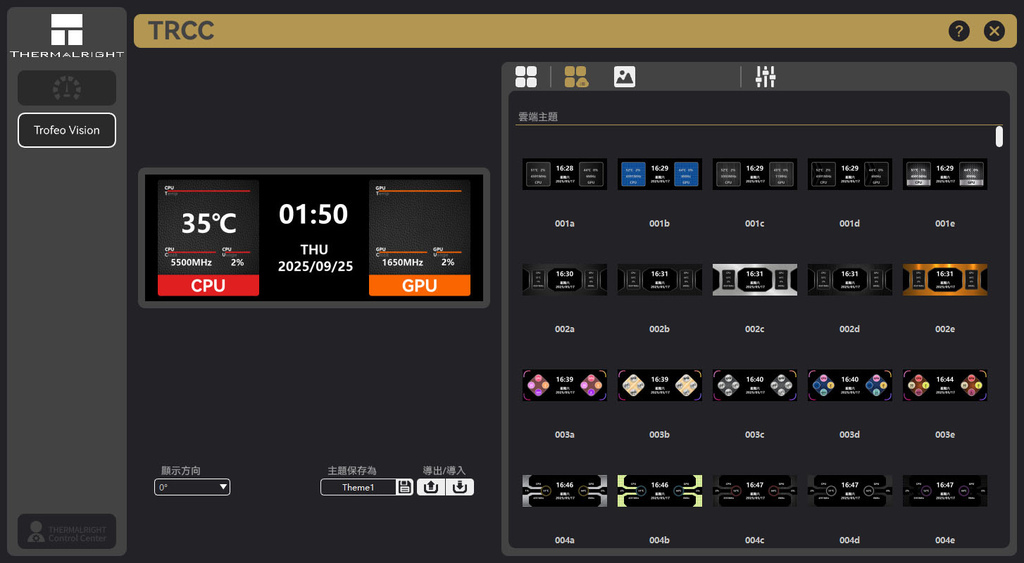The width and height of the screenshot is (1024, 563).
Task: Select theme thumbnail 002a
Action: (565, 280)
